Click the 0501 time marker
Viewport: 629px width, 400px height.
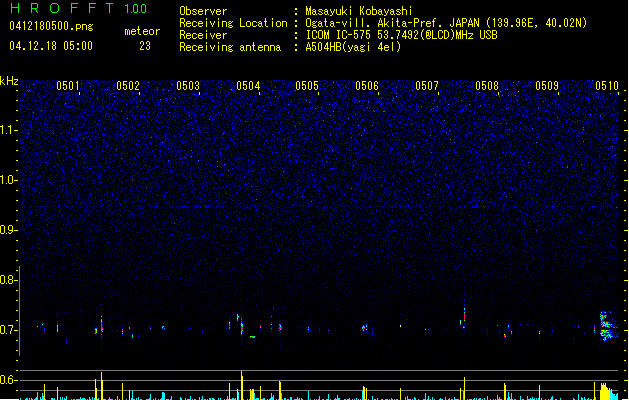[68, 86]
